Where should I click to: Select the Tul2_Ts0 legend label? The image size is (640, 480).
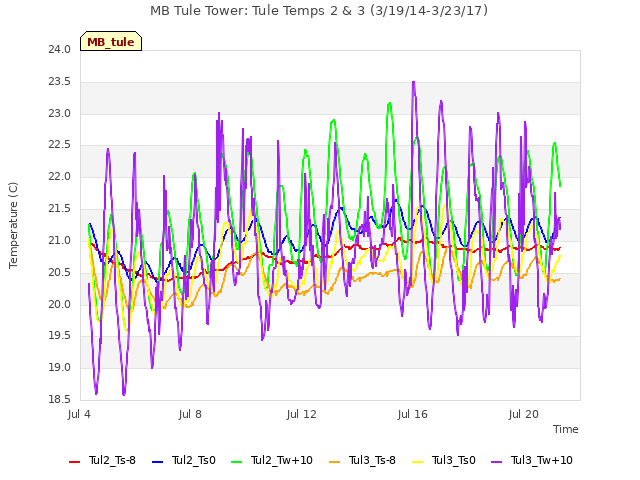click(193, 460)
